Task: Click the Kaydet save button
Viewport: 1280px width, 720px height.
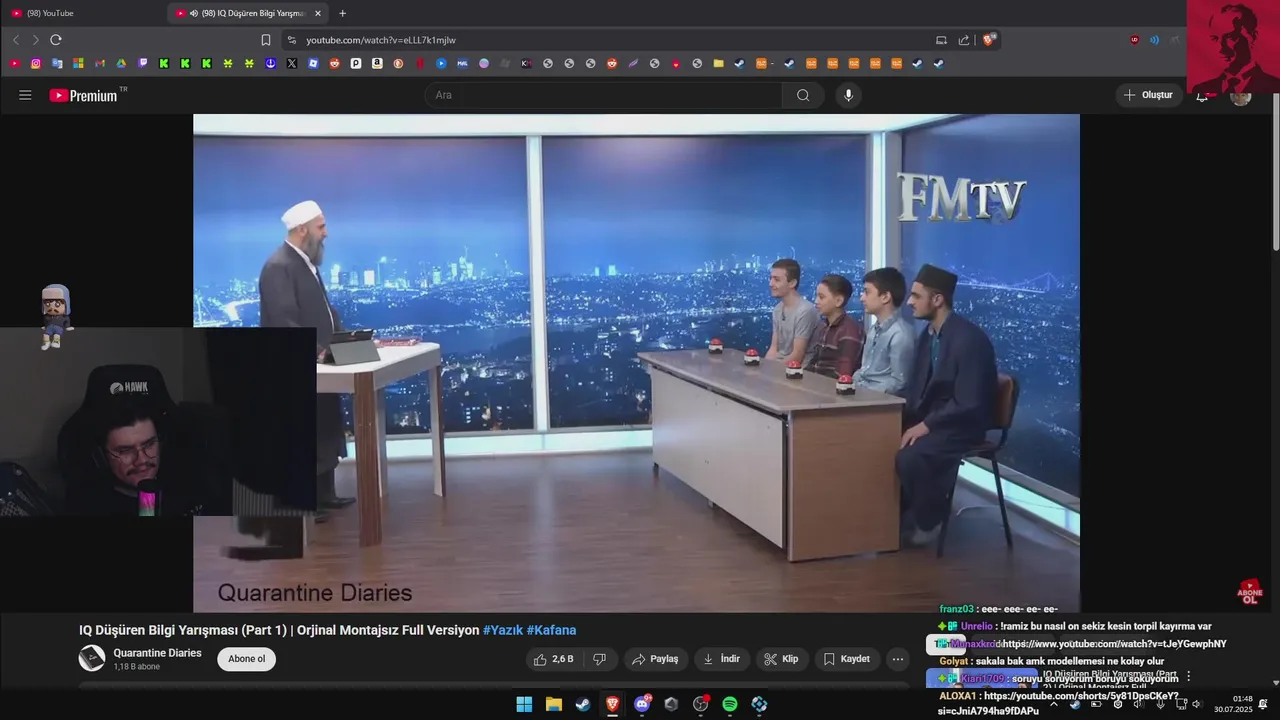Action: [846, 659]
